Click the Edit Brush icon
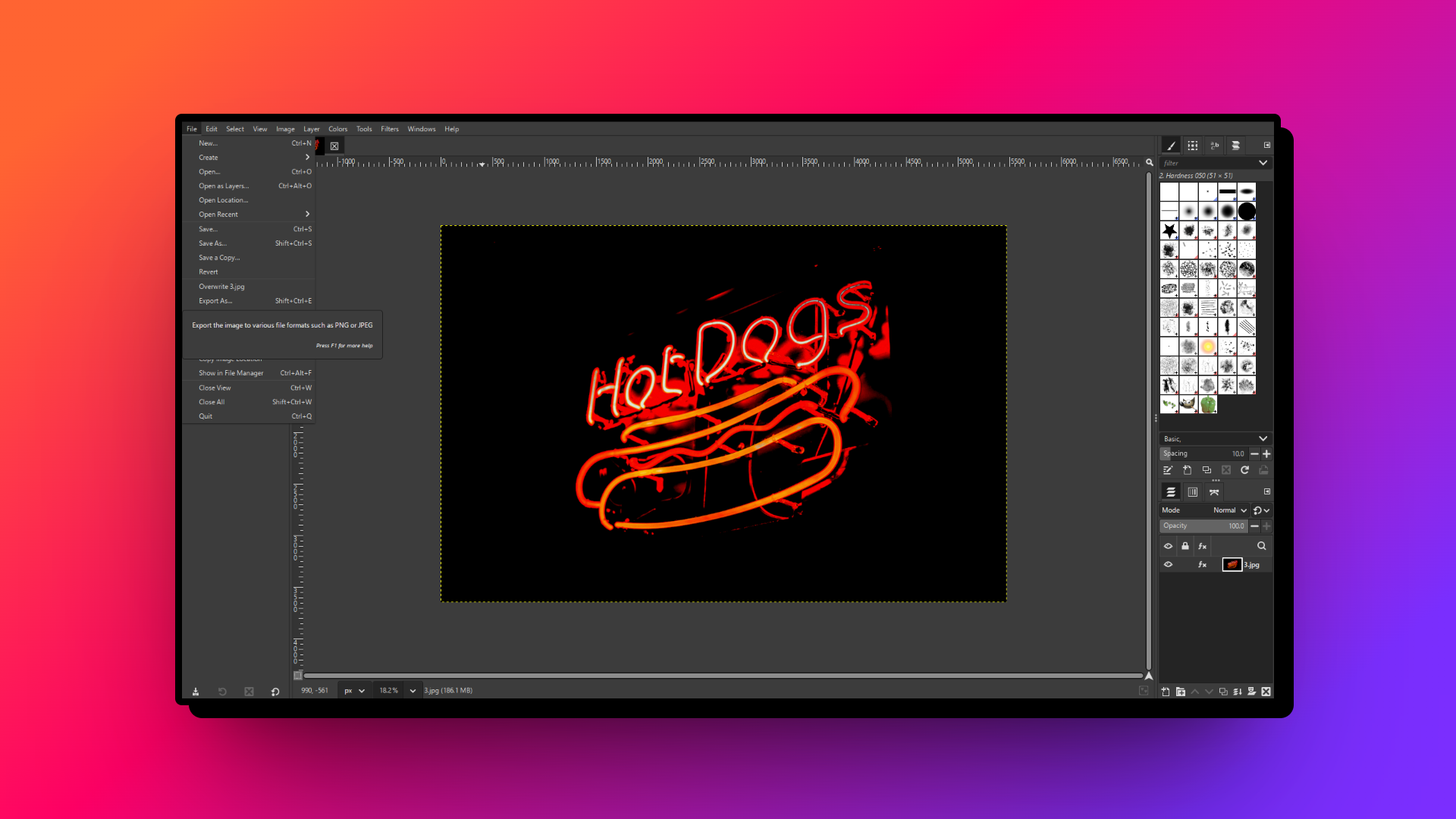The image size is (1456, 819). coord(1167,470)
